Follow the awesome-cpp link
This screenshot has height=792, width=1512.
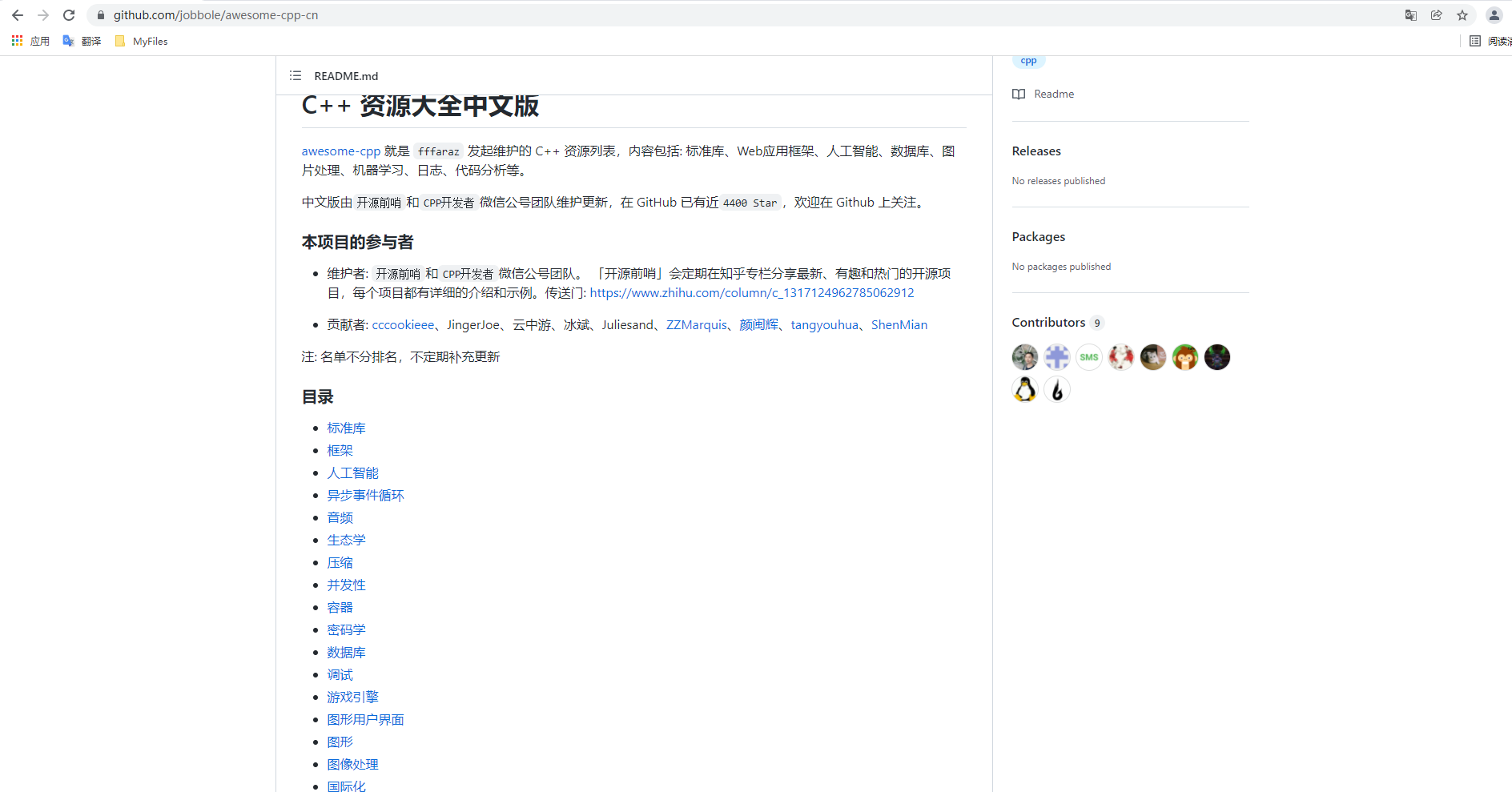pos(341,151)
